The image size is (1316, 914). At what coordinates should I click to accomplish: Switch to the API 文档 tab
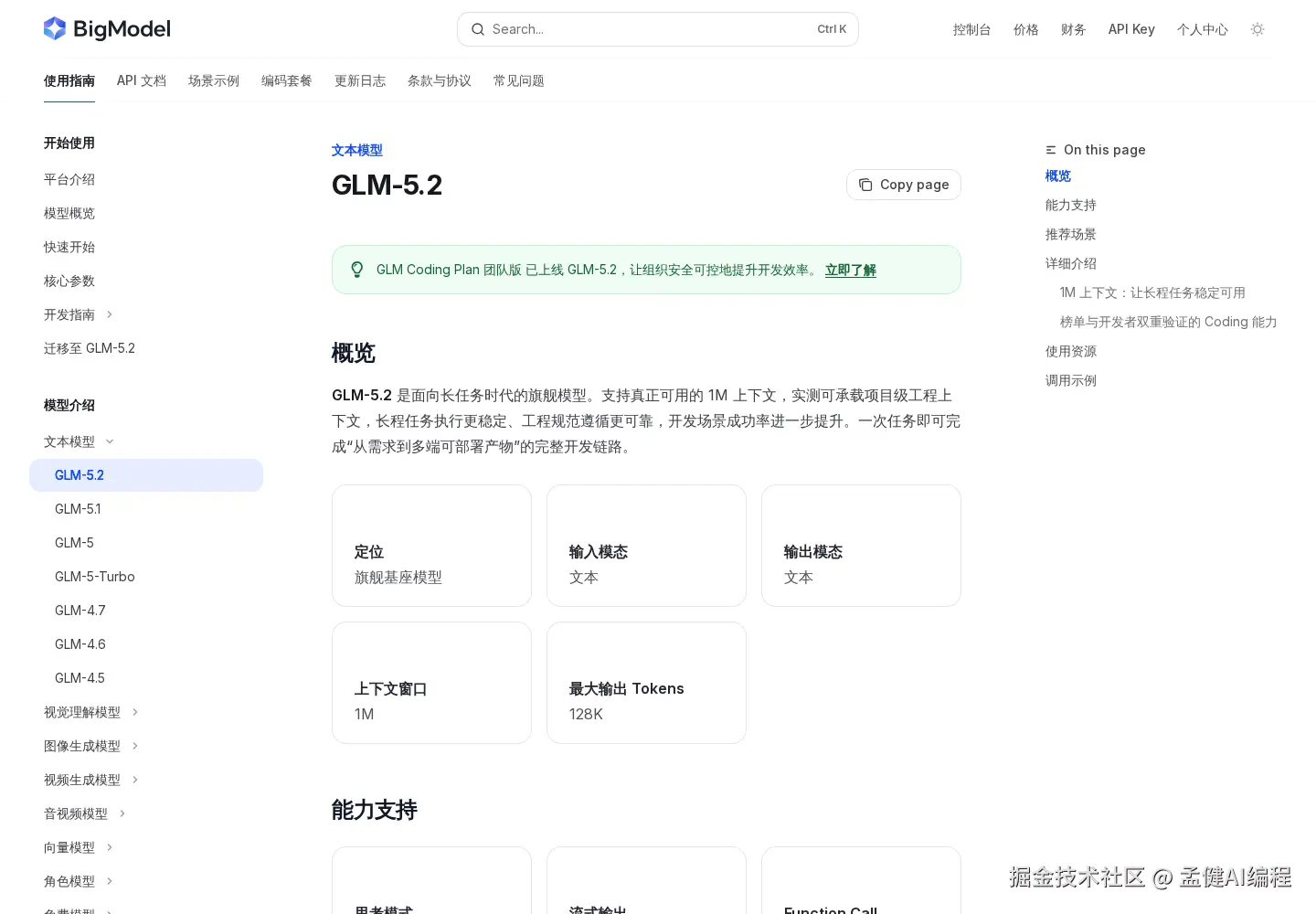[142, 80]
